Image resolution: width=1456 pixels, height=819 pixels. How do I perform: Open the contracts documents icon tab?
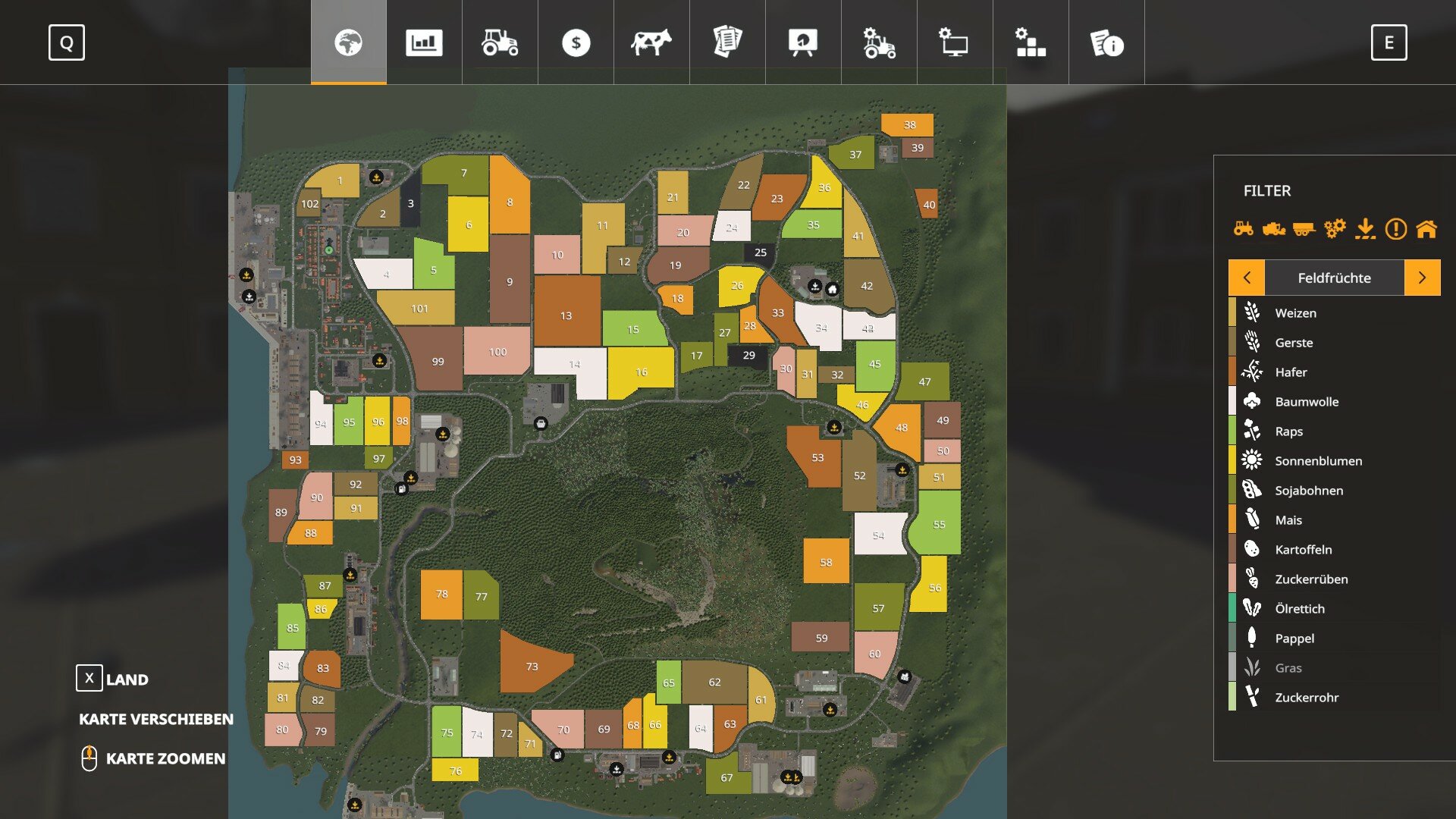[x=727, y=42]
